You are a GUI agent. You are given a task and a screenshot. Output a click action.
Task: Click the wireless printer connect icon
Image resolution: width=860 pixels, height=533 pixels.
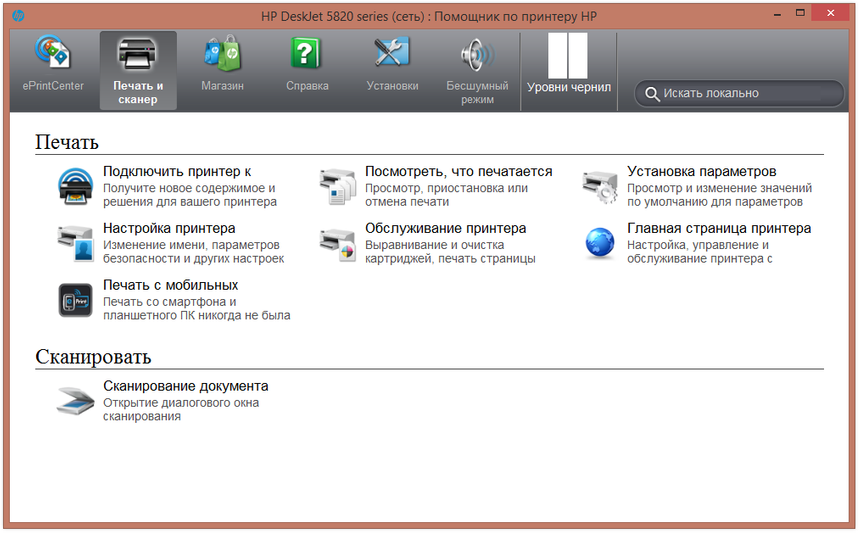[x=75, y=186]
